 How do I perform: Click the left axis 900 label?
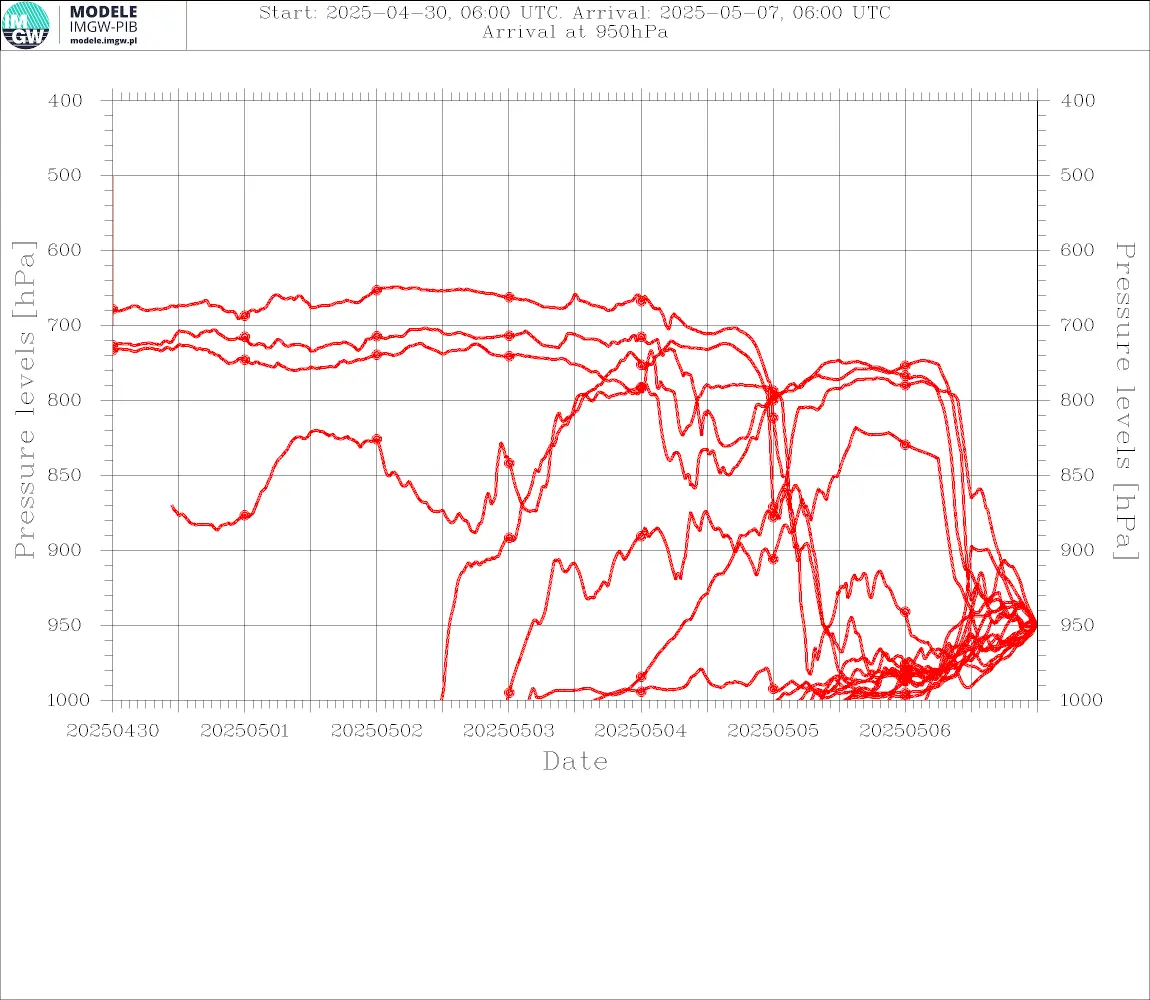click(65, 550)
